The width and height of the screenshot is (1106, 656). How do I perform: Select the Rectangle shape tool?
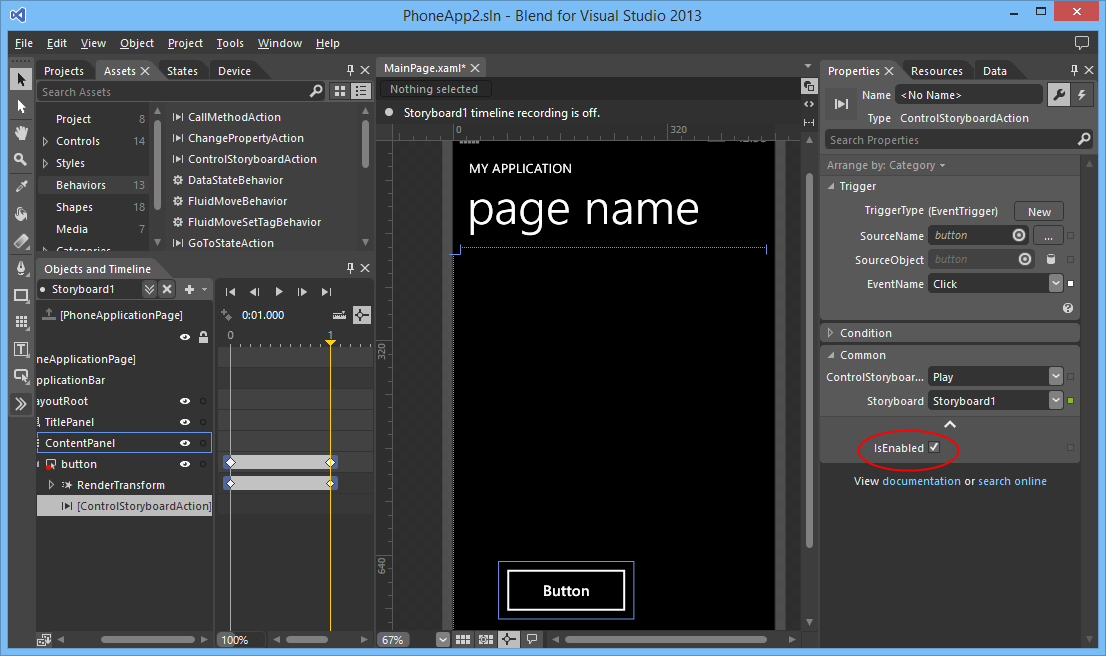pos(21,296)
